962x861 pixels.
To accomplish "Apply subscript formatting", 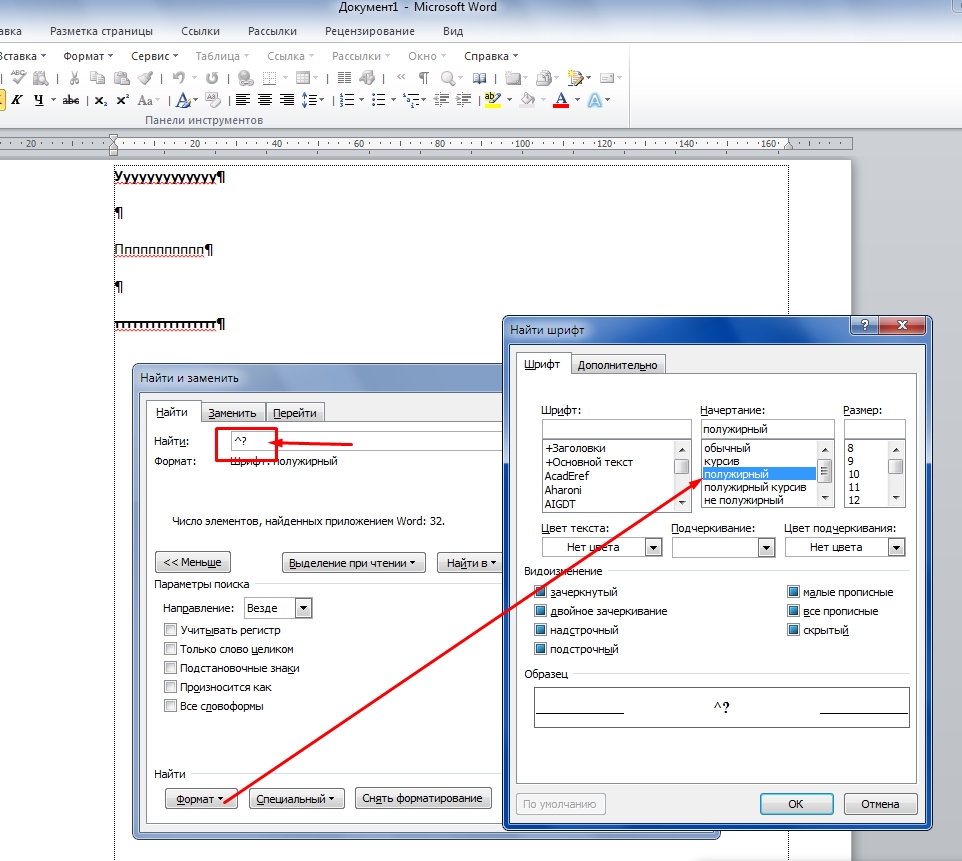I will (101, 100).
